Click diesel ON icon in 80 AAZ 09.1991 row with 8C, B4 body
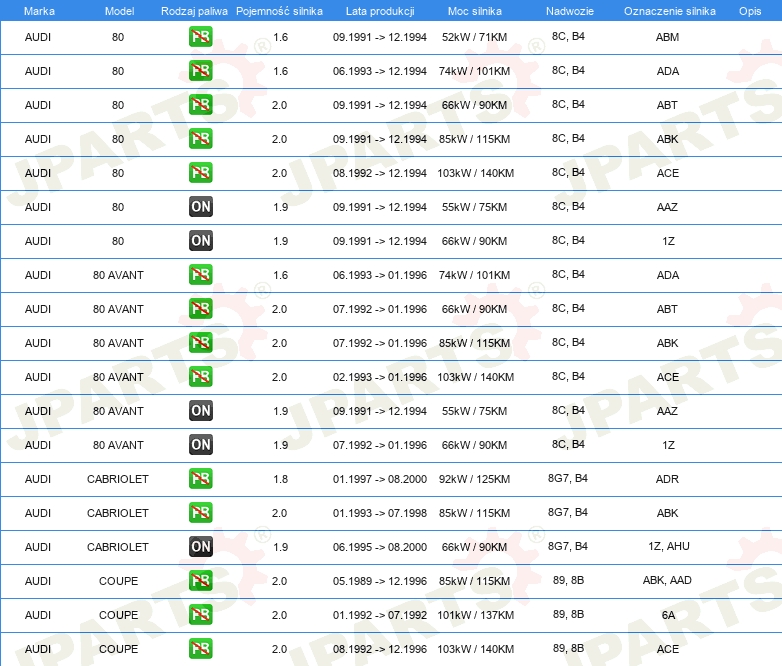 pos(200,207)
